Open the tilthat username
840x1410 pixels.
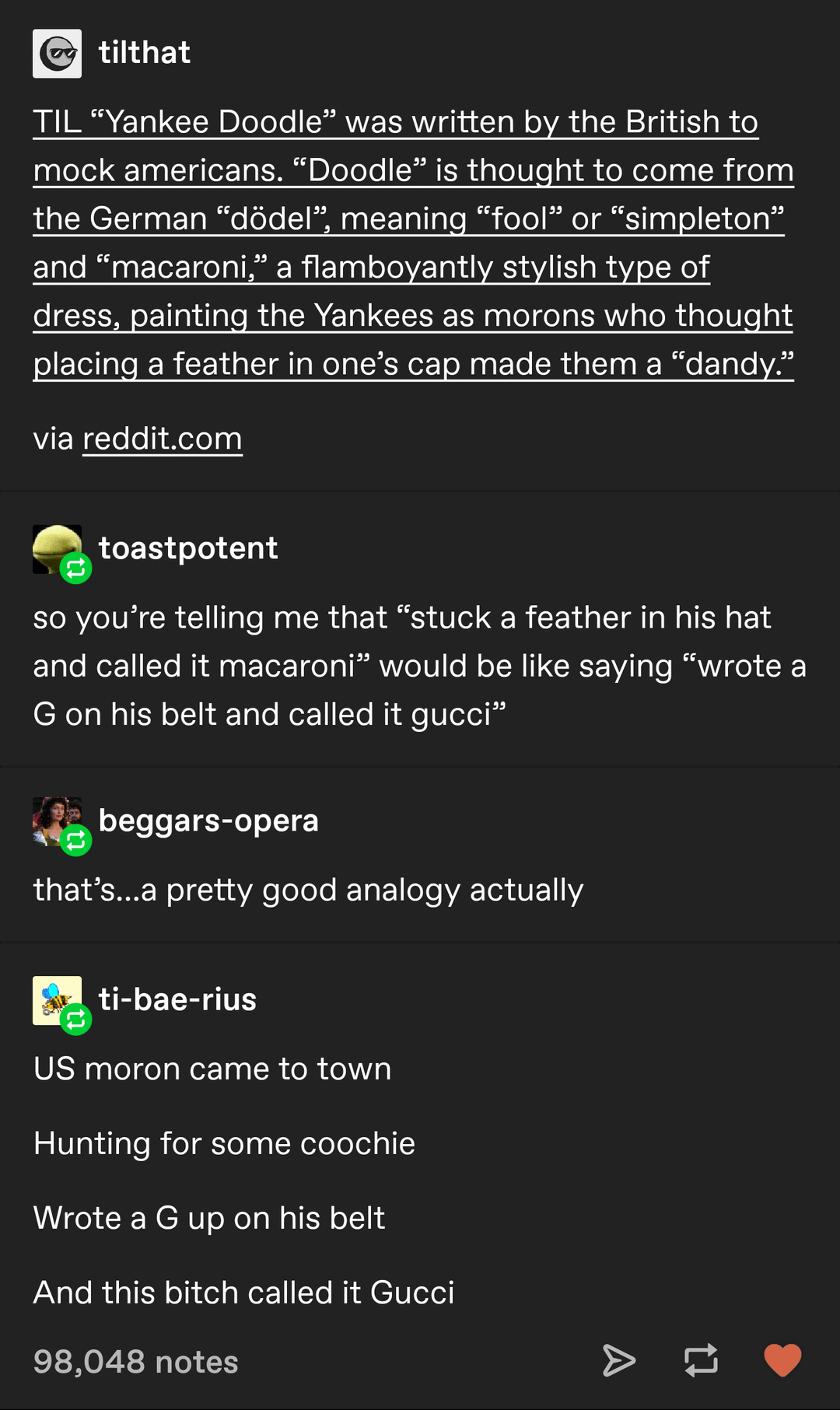[x=145, y=53]
